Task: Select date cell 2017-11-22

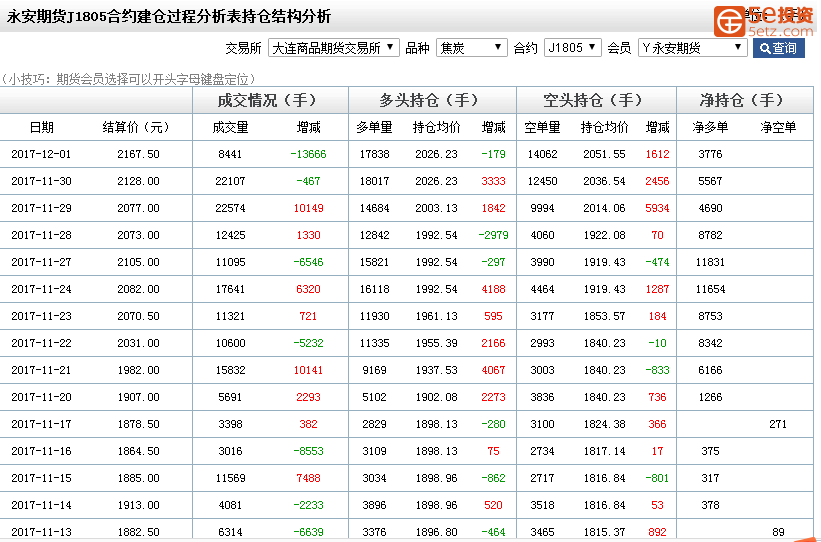Action: [x=41, y=344]
